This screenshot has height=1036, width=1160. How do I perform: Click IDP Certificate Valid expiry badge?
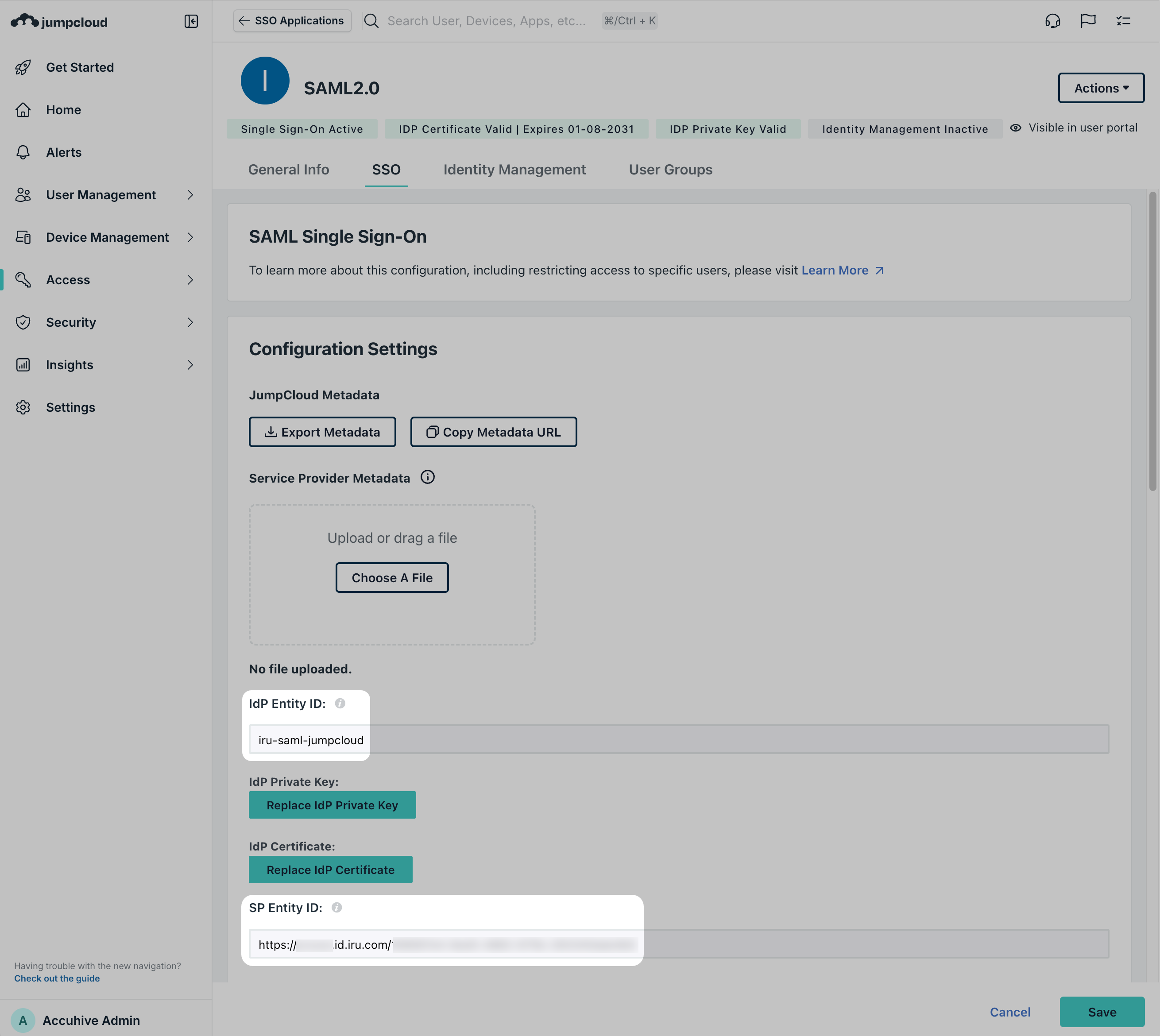coord(516,129)
